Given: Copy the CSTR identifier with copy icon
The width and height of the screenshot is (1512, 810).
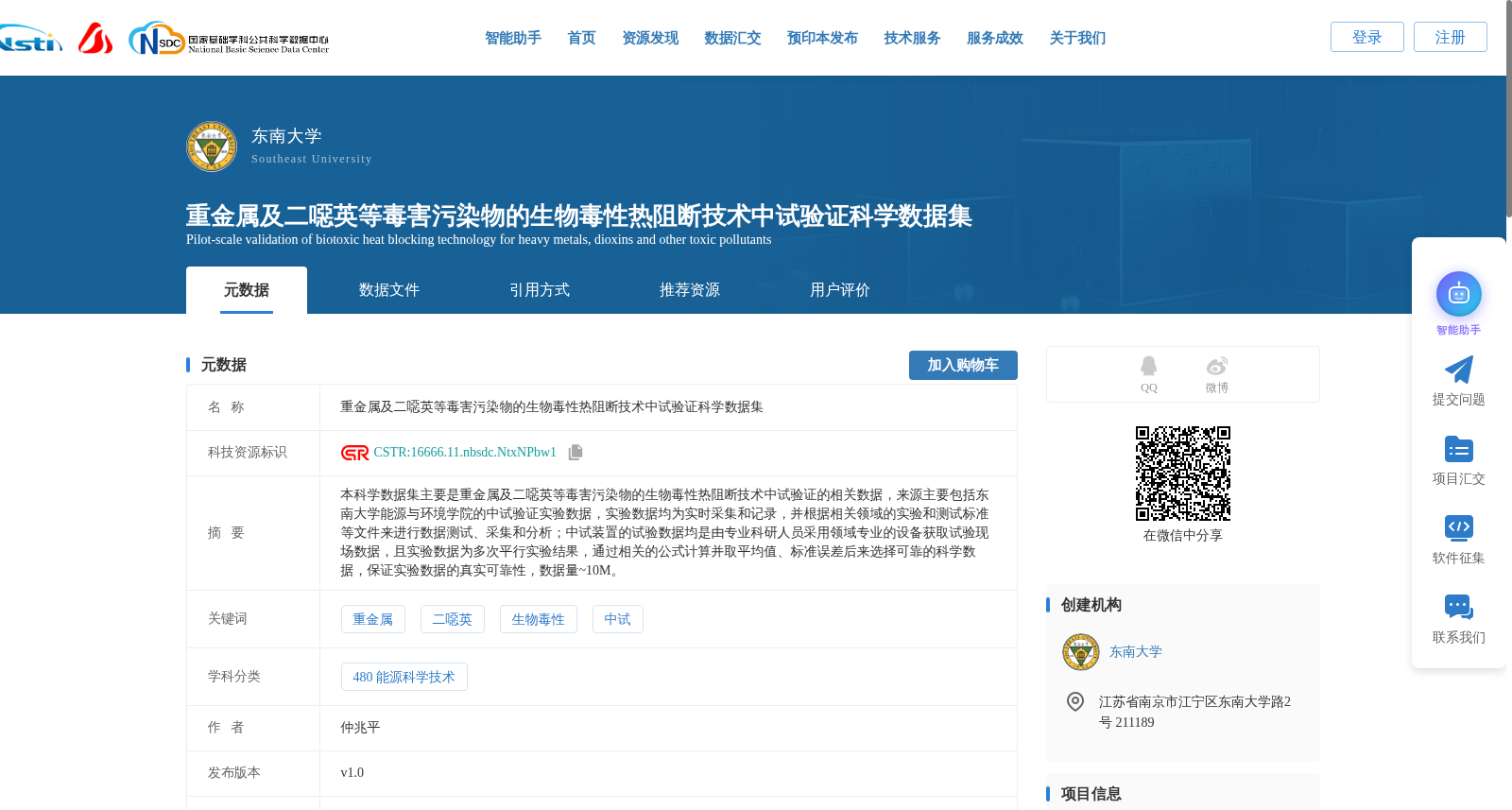Looking at the screenshot, I should point(576,453).
